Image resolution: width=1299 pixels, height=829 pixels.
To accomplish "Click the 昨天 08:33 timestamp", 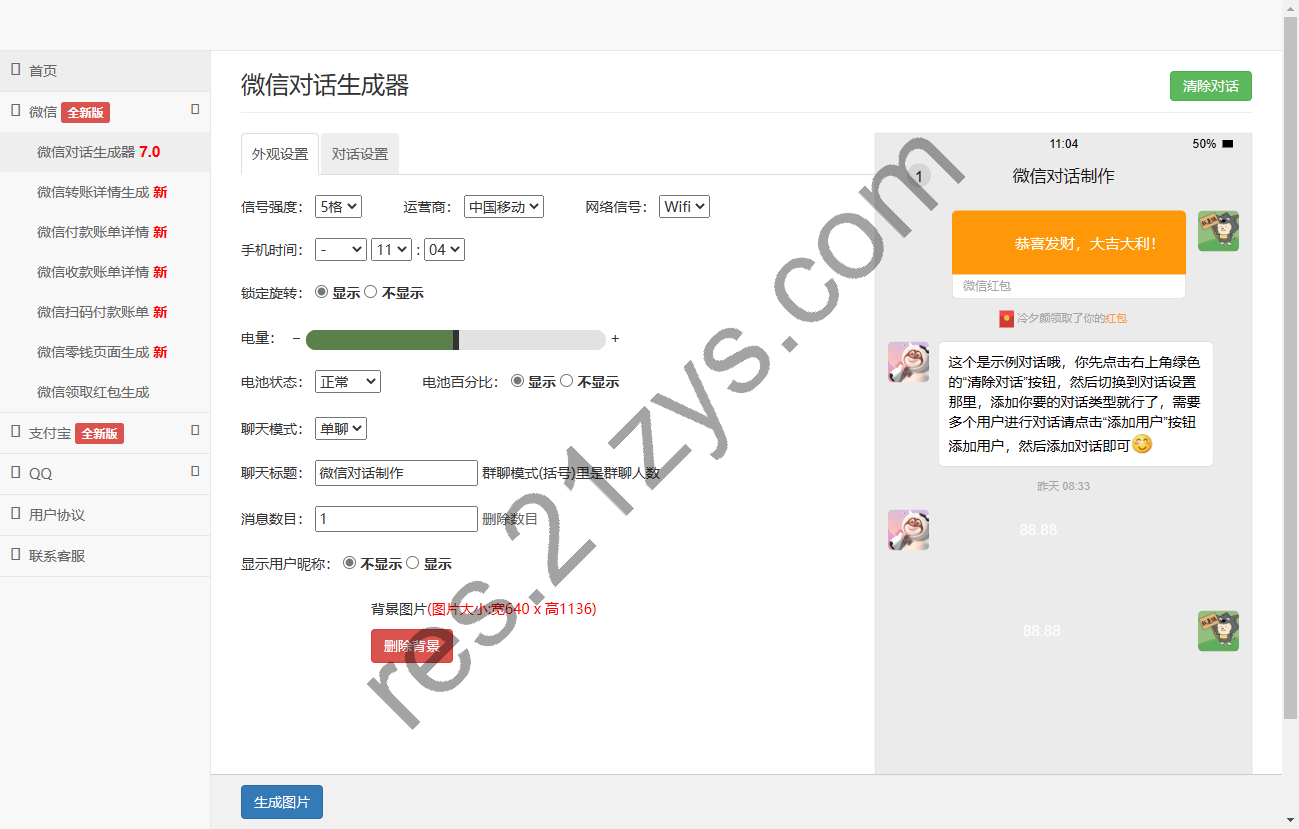I will coord(1063,486).
